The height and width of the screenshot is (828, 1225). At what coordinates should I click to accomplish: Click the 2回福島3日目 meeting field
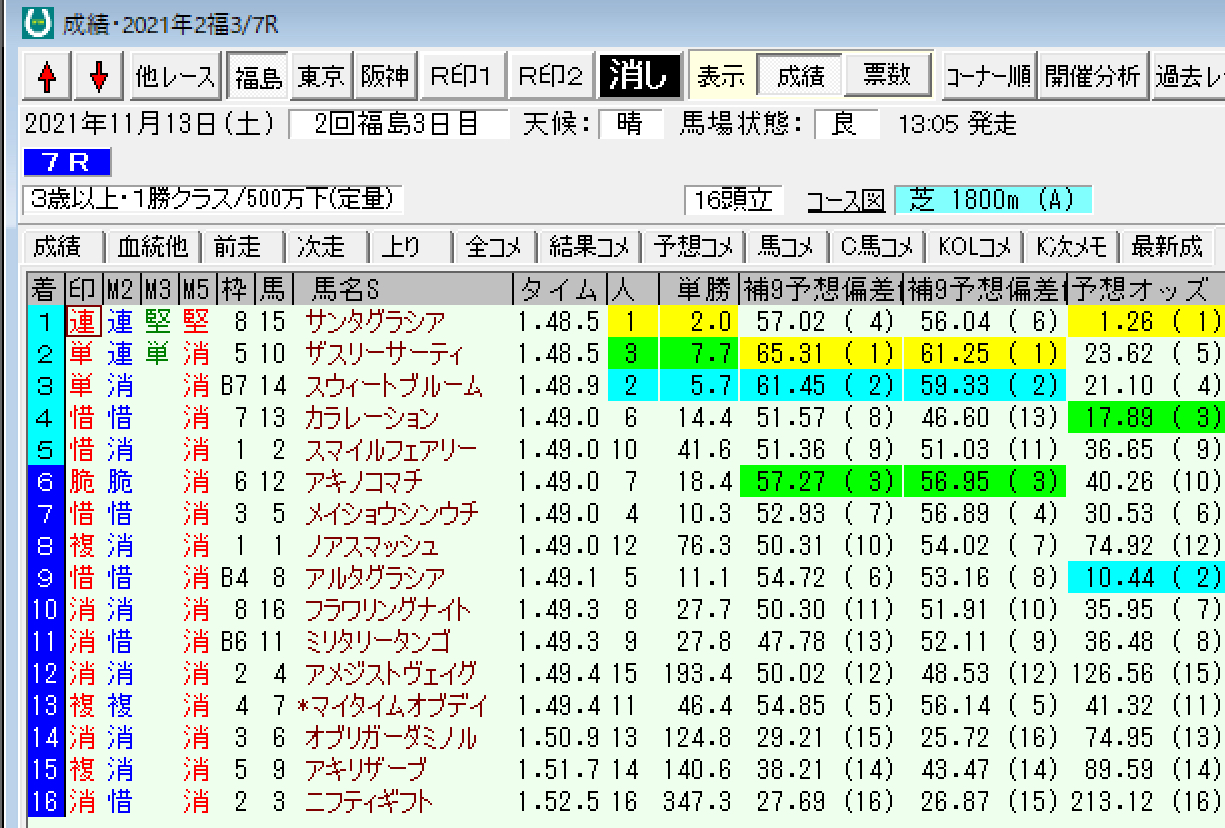point(398,124)
